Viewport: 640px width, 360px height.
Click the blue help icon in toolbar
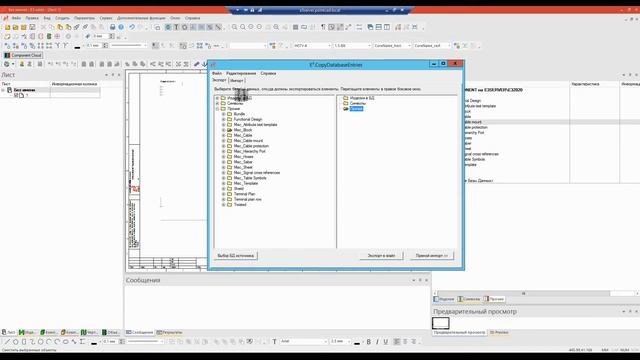[121, 27]
